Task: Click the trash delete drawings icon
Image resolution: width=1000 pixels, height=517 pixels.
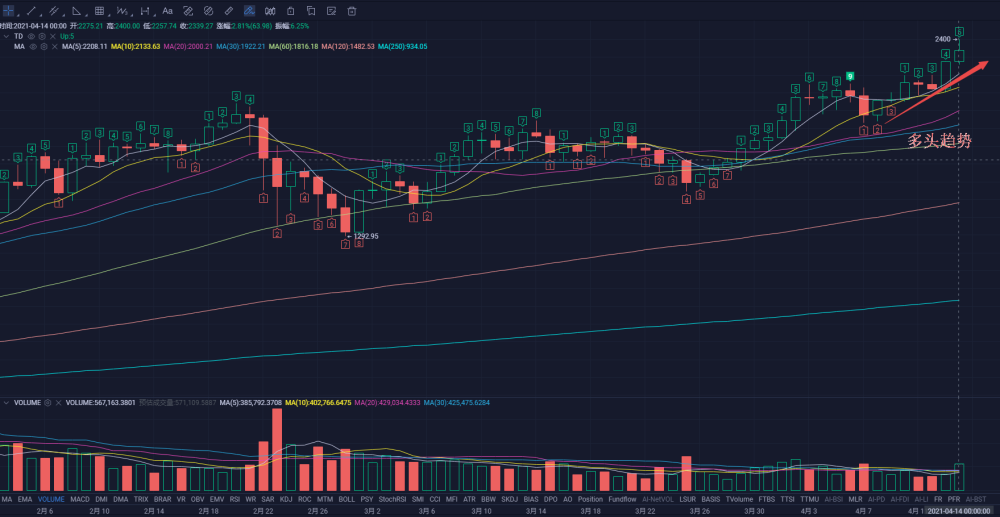Action: click(x=352, y=11)
